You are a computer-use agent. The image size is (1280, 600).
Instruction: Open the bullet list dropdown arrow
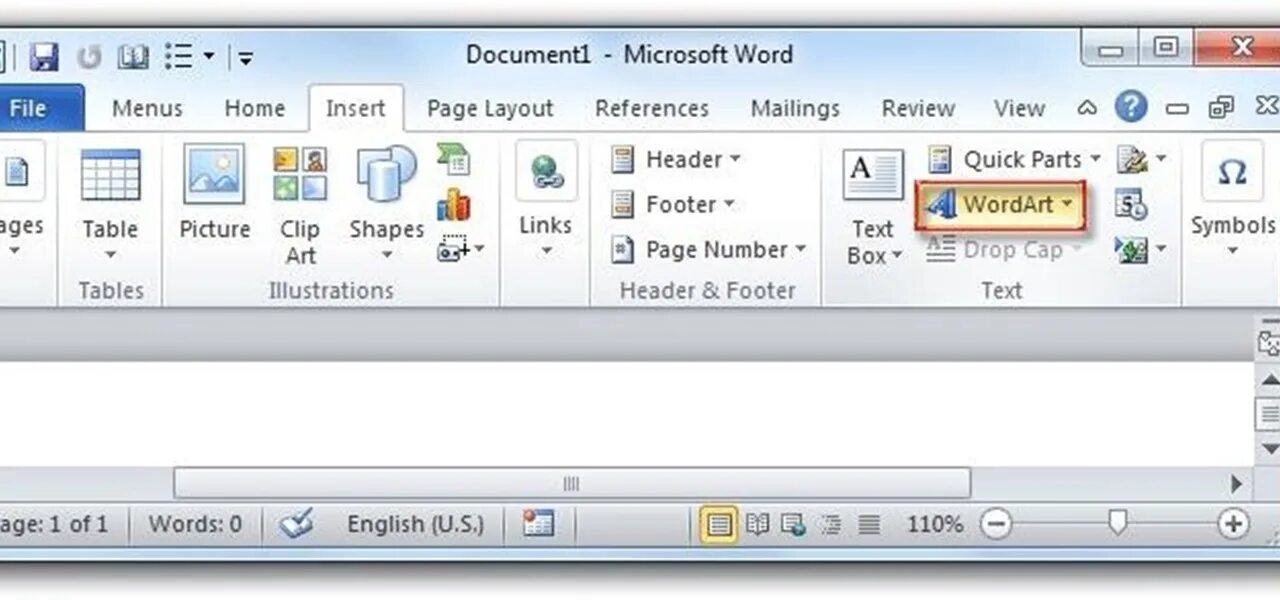click(x=209, y=56)
